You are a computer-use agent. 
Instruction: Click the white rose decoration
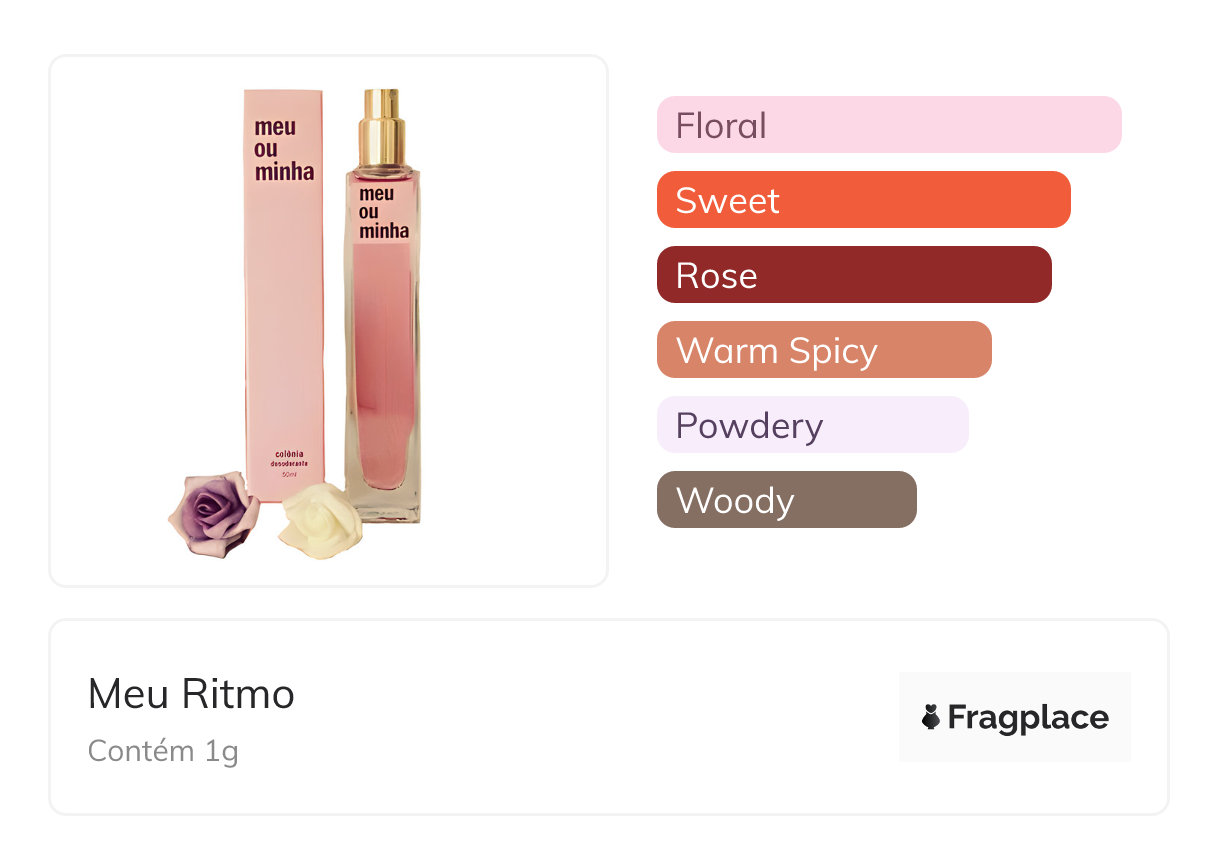tap(315, 519)
